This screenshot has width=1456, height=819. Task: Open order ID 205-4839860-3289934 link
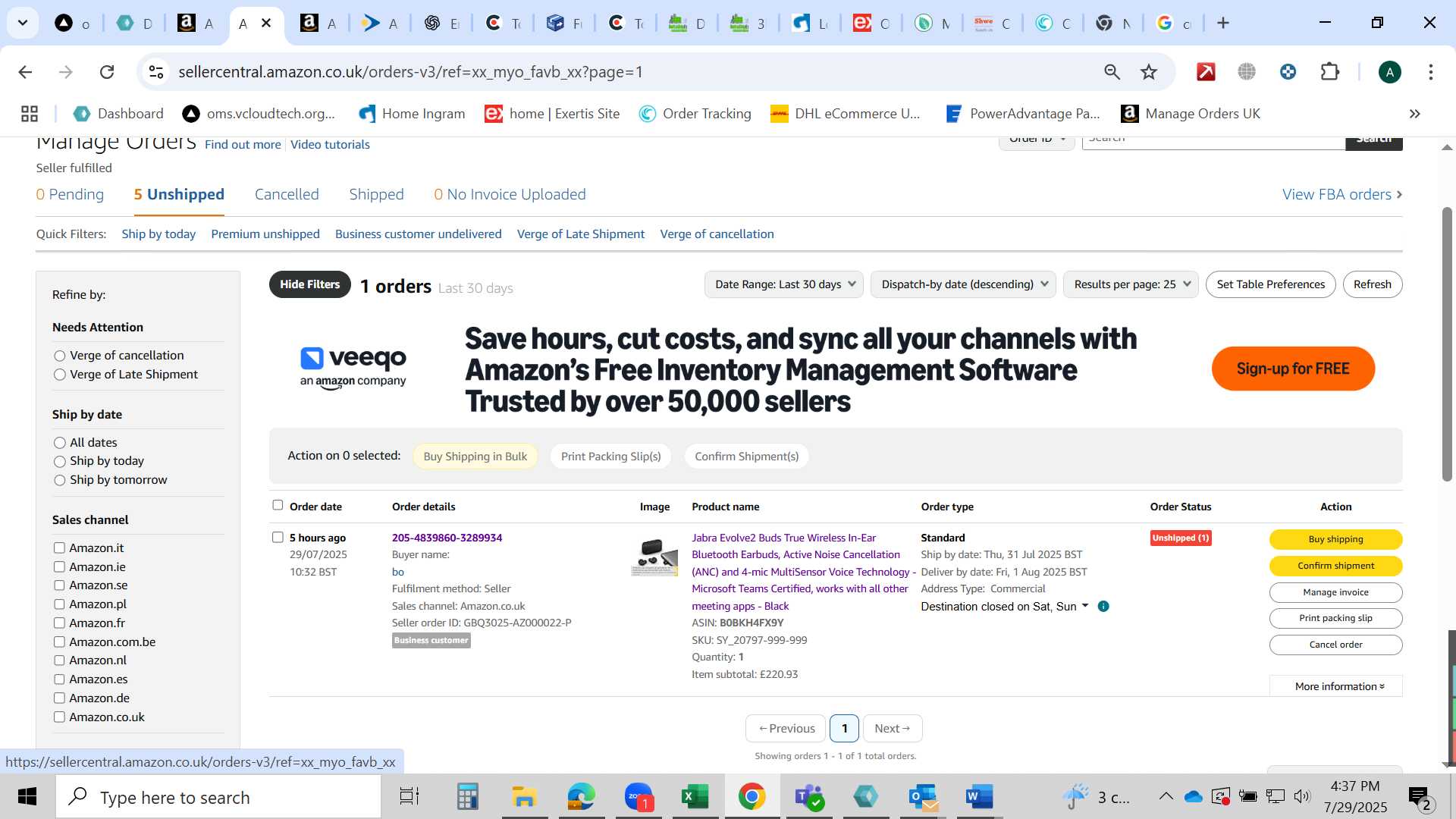(447, 538)
